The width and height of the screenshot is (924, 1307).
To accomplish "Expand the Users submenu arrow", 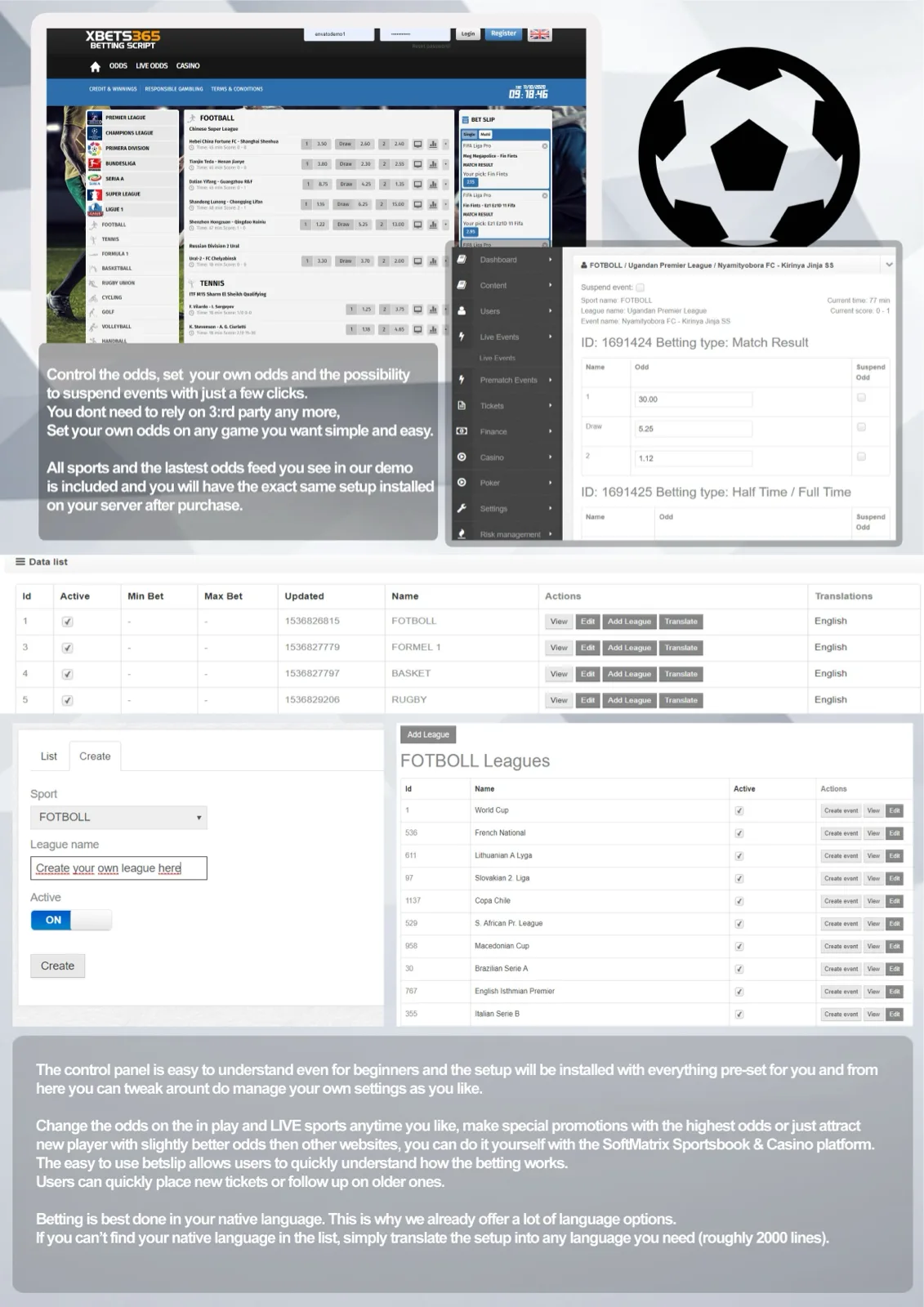I will (x=551, y=311).
